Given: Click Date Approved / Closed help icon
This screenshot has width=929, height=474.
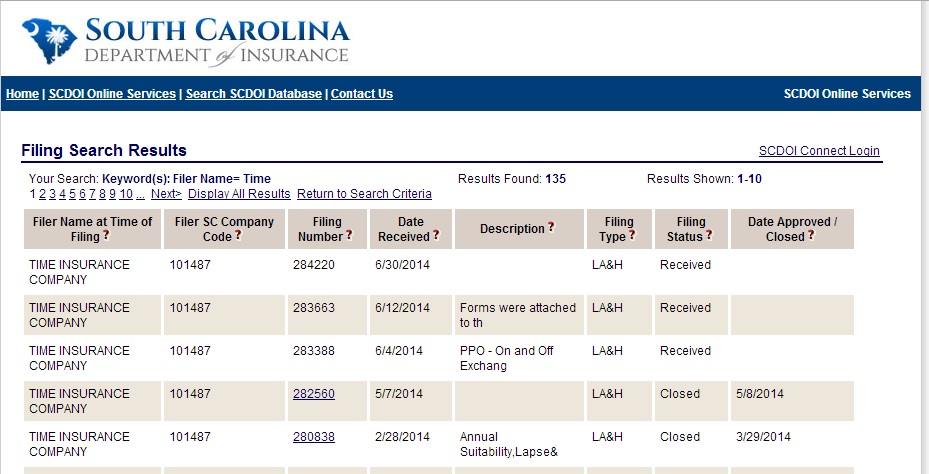Looking at the screenshot, I should pos(811,235).
